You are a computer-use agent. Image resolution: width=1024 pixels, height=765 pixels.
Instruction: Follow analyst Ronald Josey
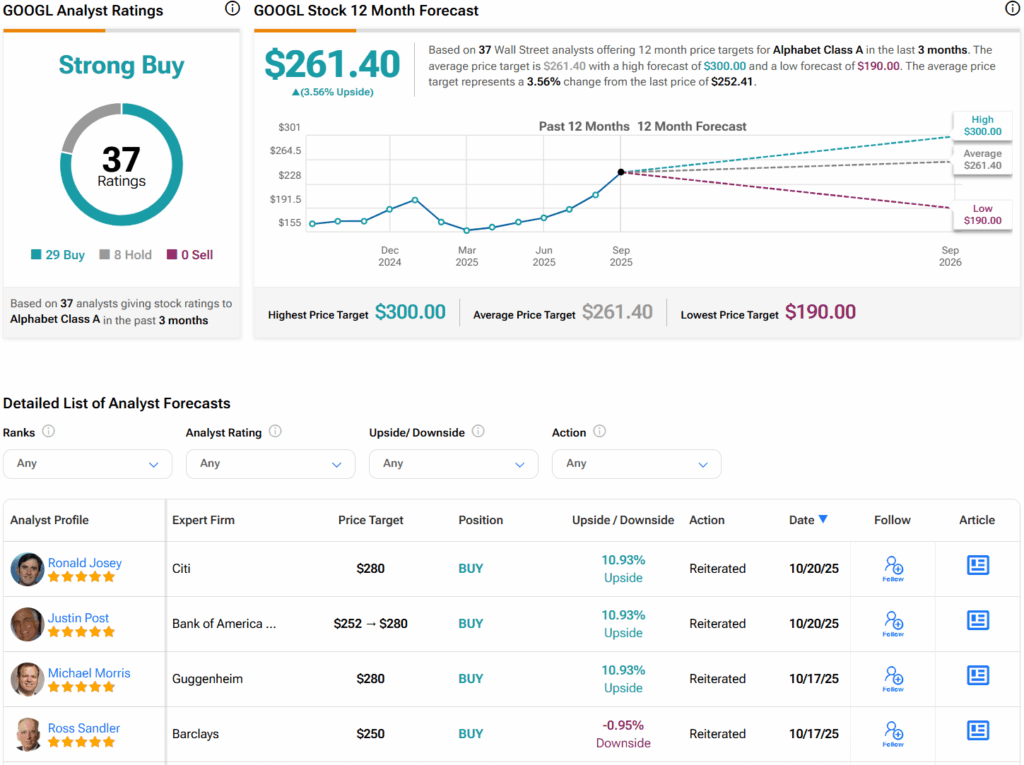point(893,568)
